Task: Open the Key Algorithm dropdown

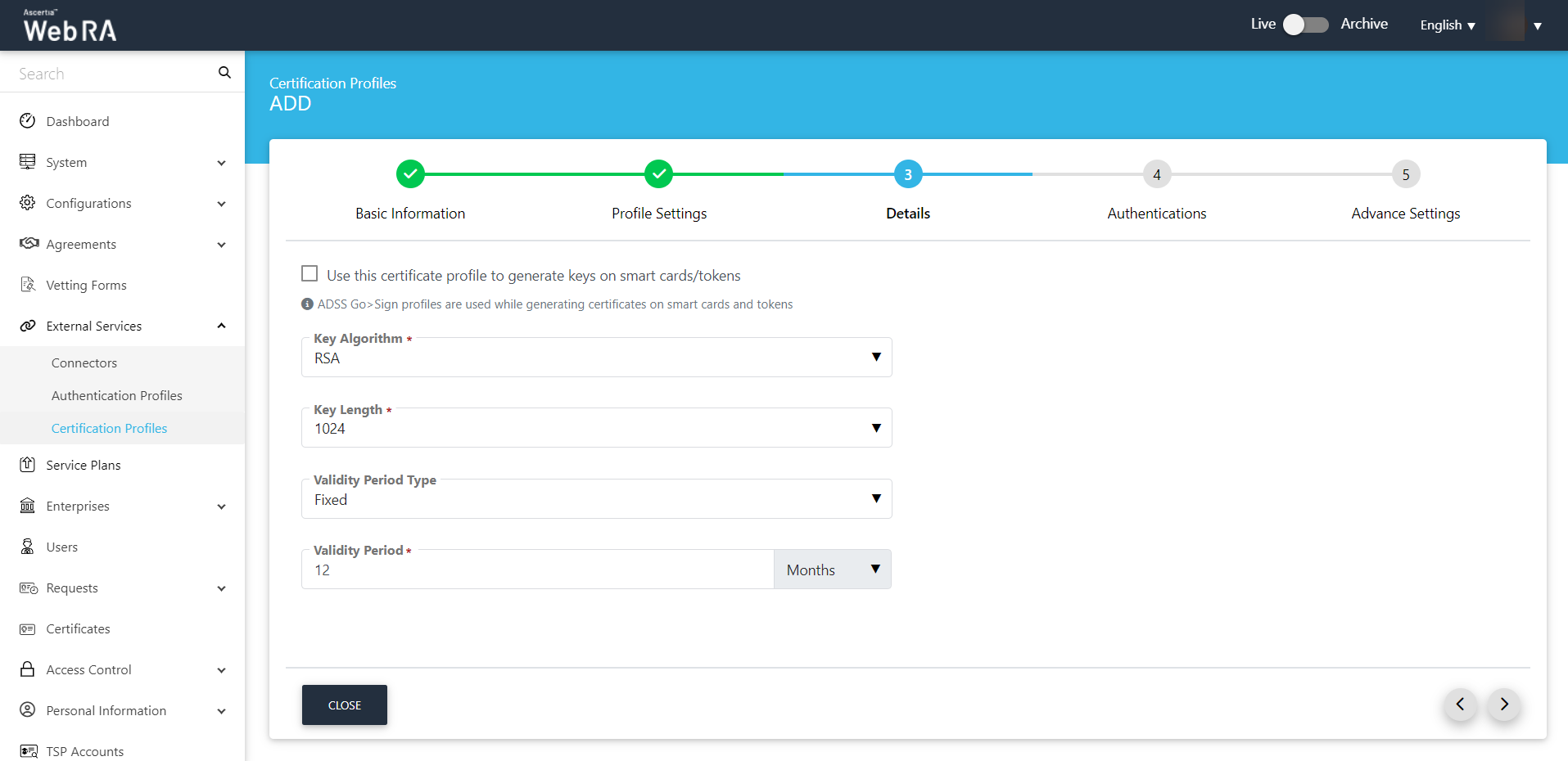Action: pyautogui.click(x=596, y=358)
